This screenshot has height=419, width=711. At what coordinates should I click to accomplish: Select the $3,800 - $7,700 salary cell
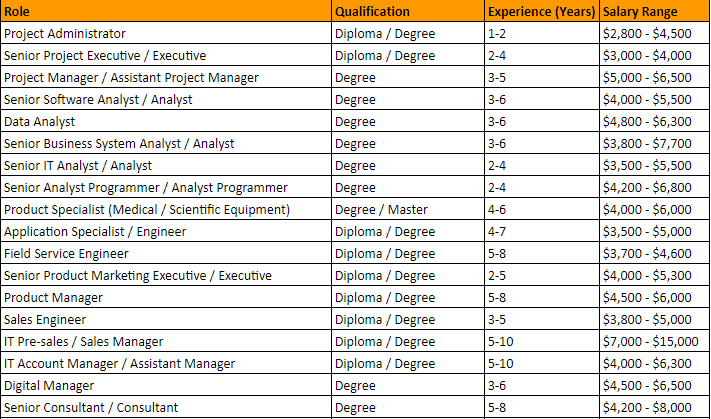(x=654, y=143)
